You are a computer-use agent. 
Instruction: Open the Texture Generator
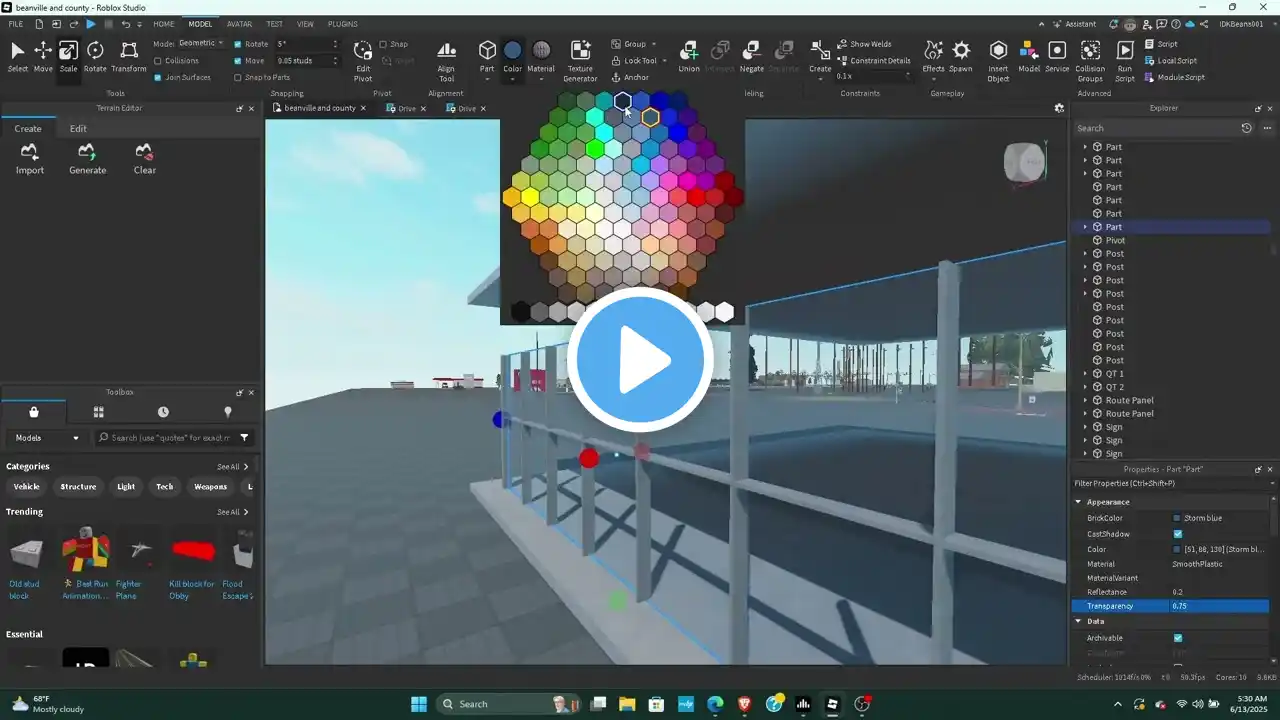pyautogui.click(x=580, y=61)
